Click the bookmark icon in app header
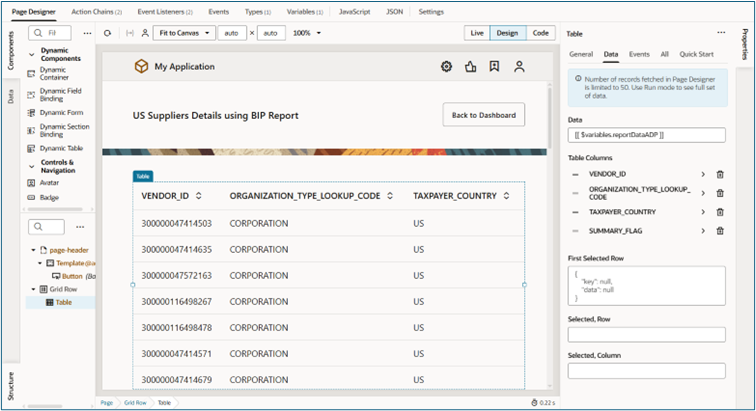Image resolution: width=756 pixels, height=411 pixels. pos(494,67)
